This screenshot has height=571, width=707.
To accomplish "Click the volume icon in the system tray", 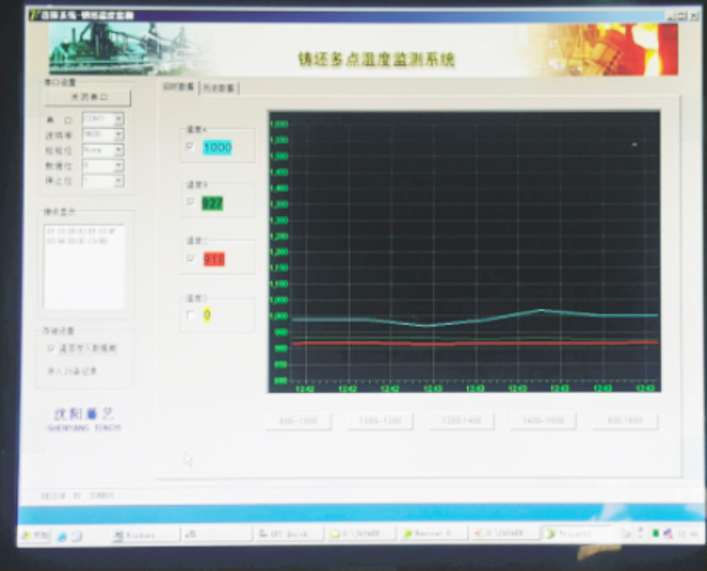I will pos(667,535).
